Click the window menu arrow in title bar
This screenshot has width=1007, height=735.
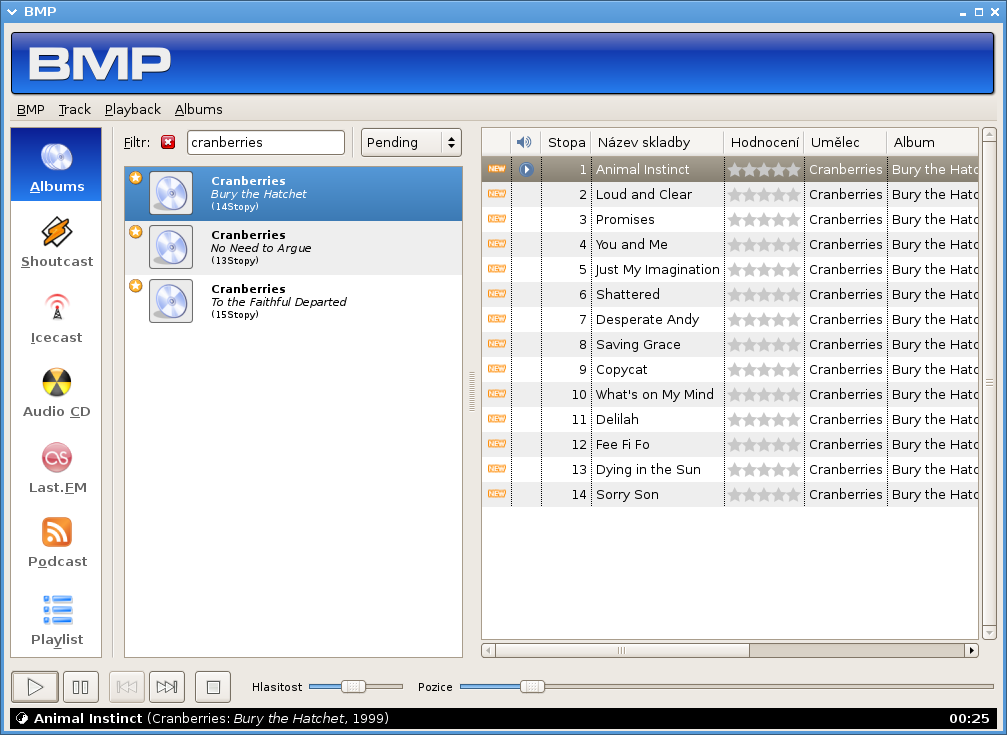pyautogui.click(x=12, y=12)
